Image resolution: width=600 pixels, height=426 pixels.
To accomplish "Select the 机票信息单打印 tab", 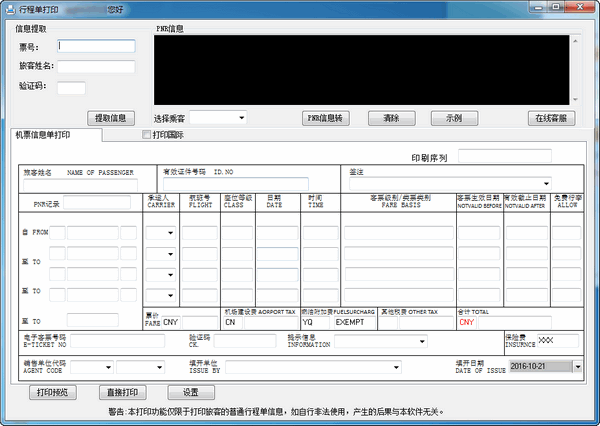I will pyautogui.click(x=56, y=135).
